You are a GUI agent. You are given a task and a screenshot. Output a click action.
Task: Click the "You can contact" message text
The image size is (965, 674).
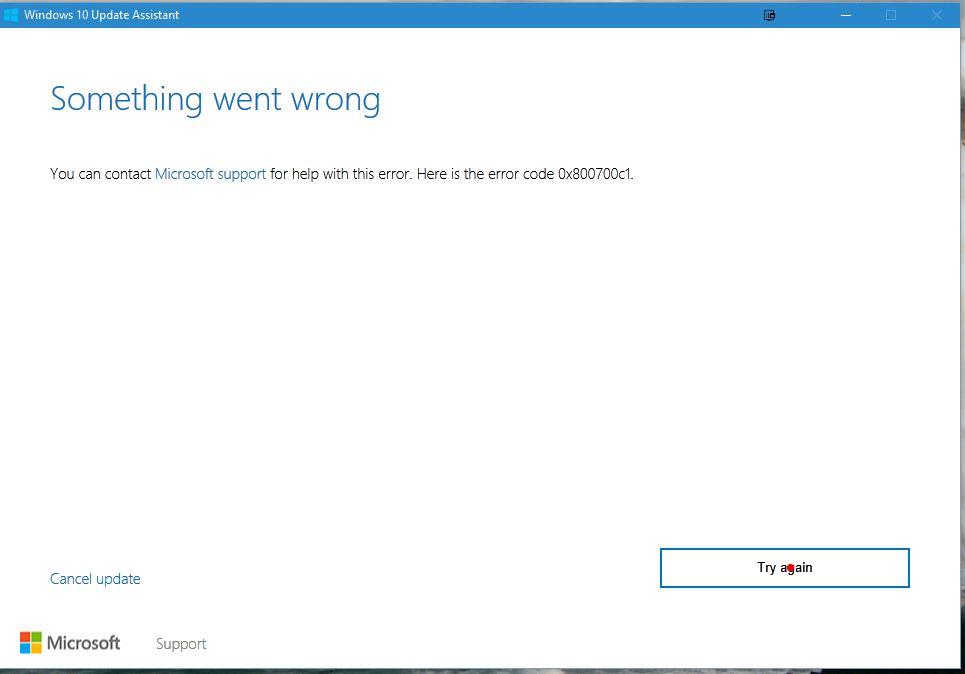tap(101, 174)
